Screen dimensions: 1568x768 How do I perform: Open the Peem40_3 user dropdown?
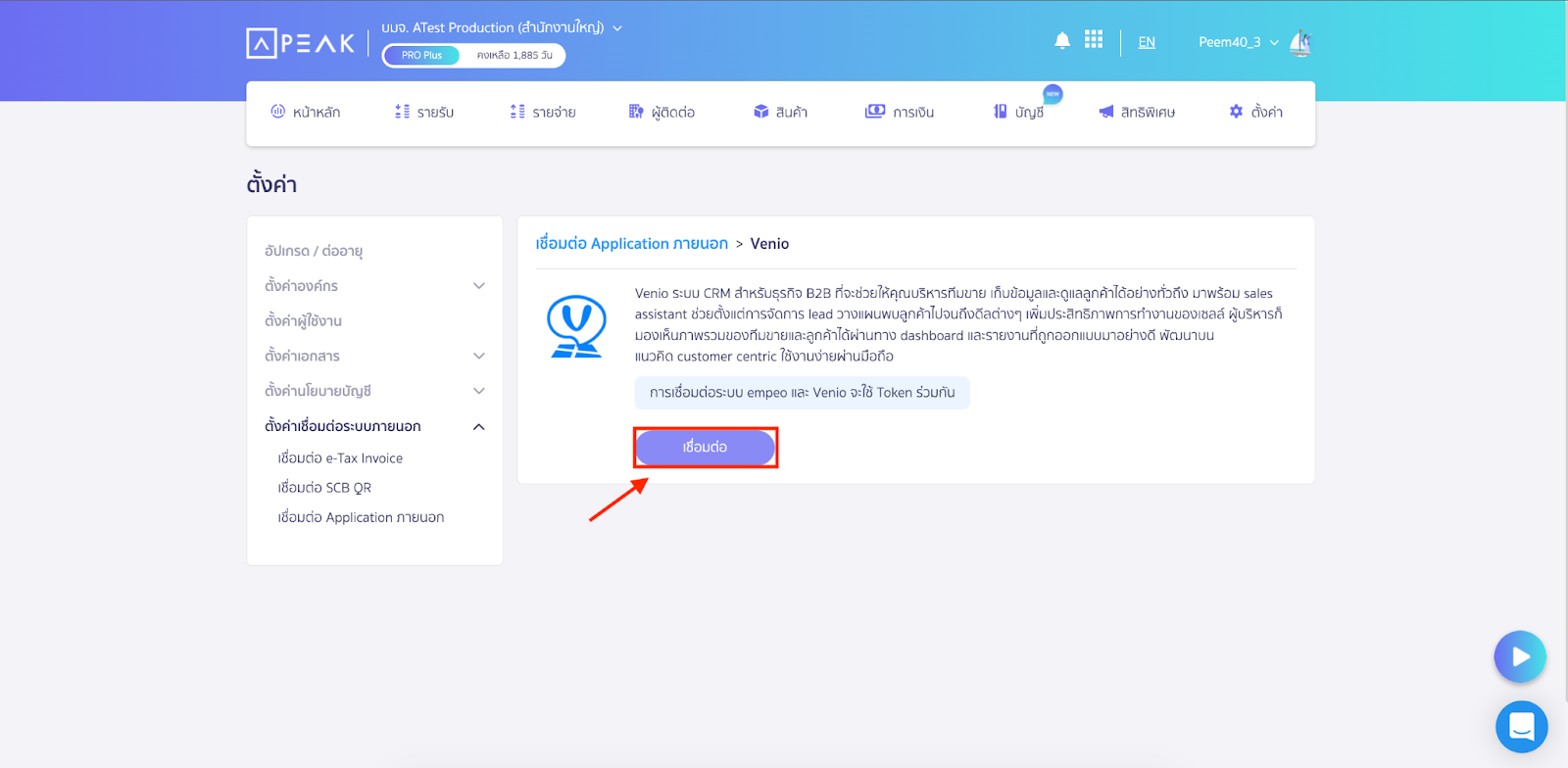[x=1239, y=42]
